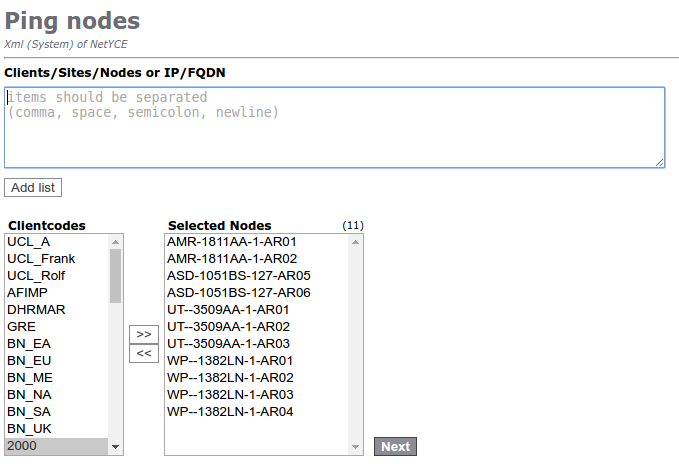Click the Add list button
Viewport: 679px width, 464px height.
coord(33,188)
